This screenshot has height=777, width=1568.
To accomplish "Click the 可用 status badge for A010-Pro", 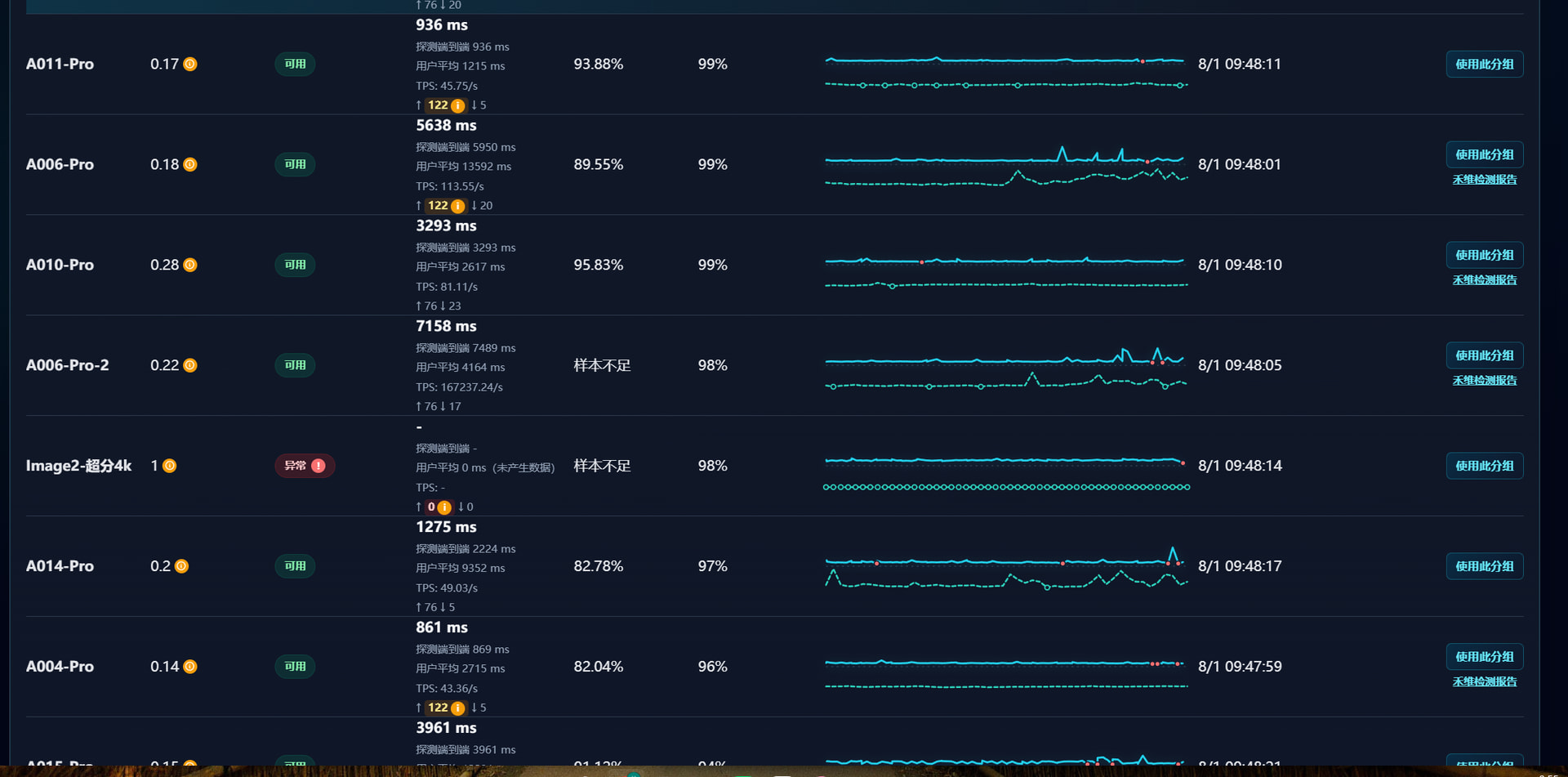I will point(295,265).
